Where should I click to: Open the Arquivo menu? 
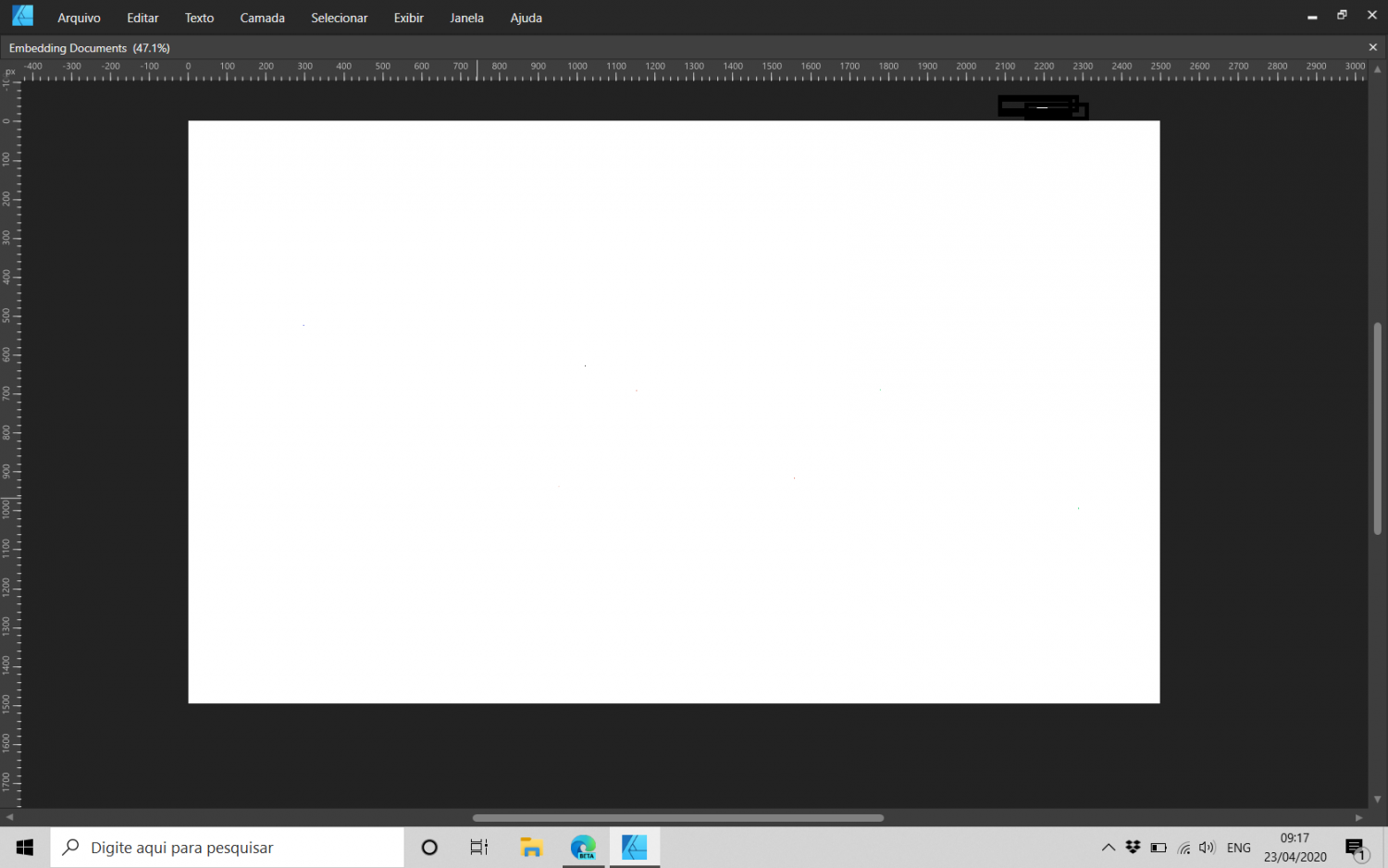(x=79, y=18)
